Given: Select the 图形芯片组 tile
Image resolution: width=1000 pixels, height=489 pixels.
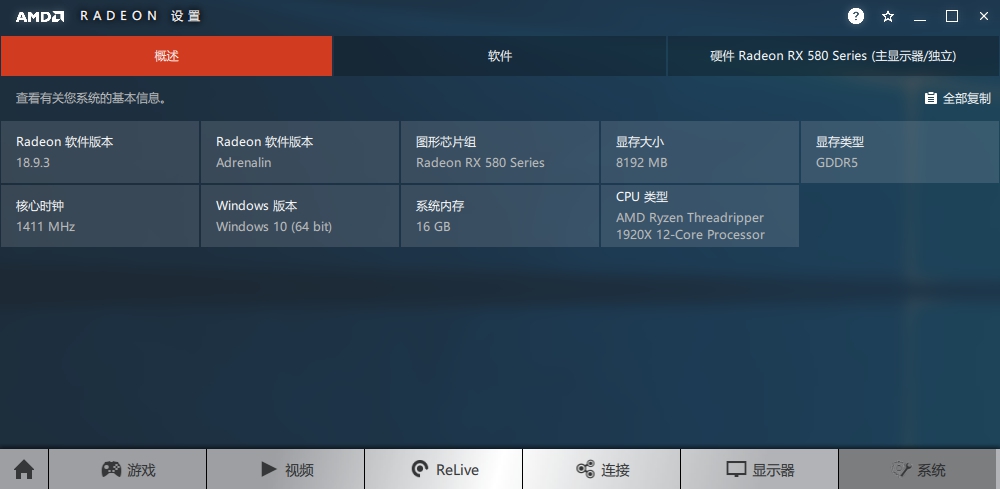Looking at the screenshot, I should [500, 152].
